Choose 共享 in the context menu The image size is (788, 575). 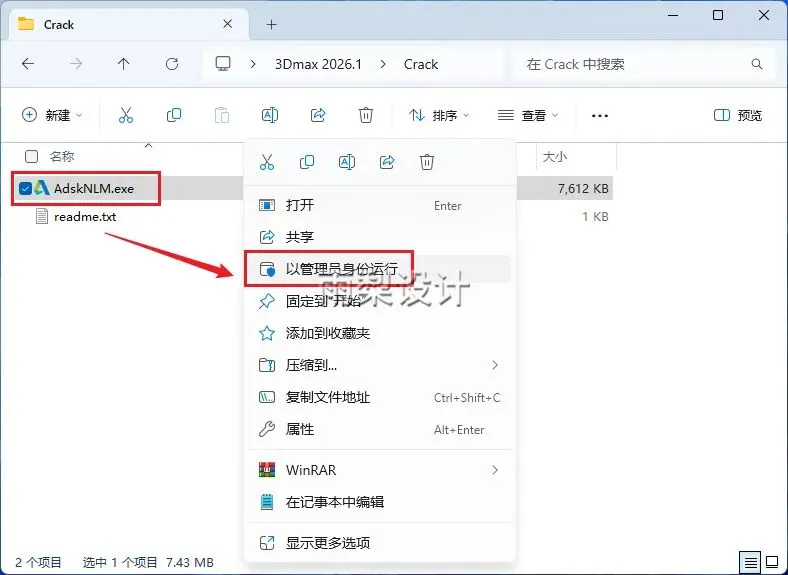coord(379,237)
